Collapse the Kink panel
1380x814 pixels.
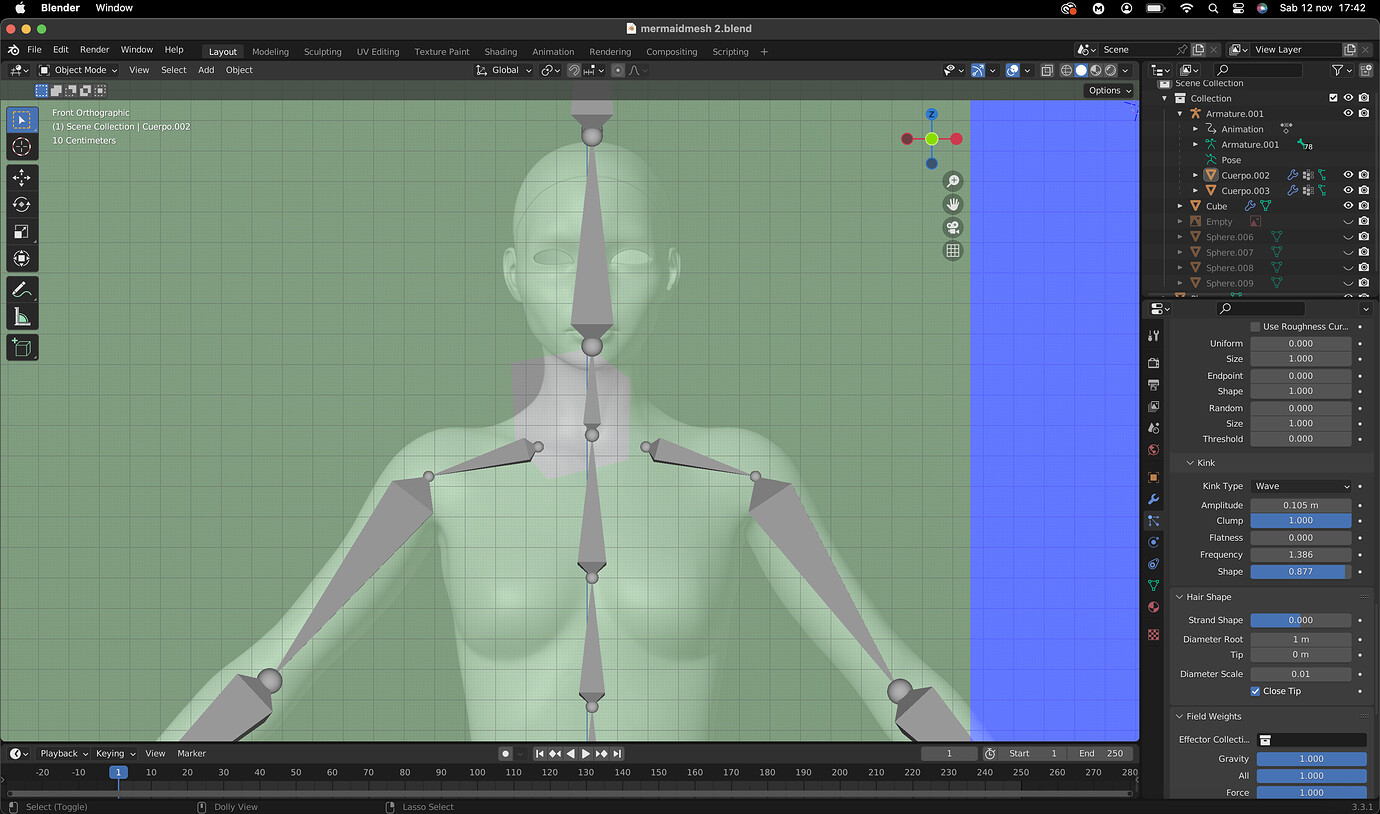tap(1190, 463)
